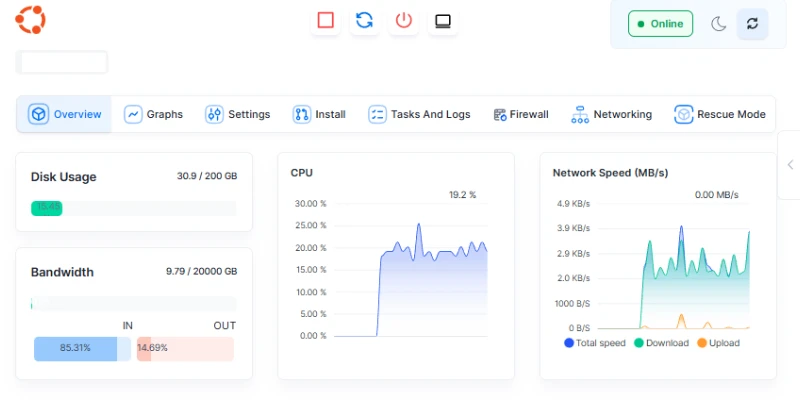Toggle dark mode moon icon
This screenshot has height=400, width=800.
pyautogui.click(x=718, y=23)
